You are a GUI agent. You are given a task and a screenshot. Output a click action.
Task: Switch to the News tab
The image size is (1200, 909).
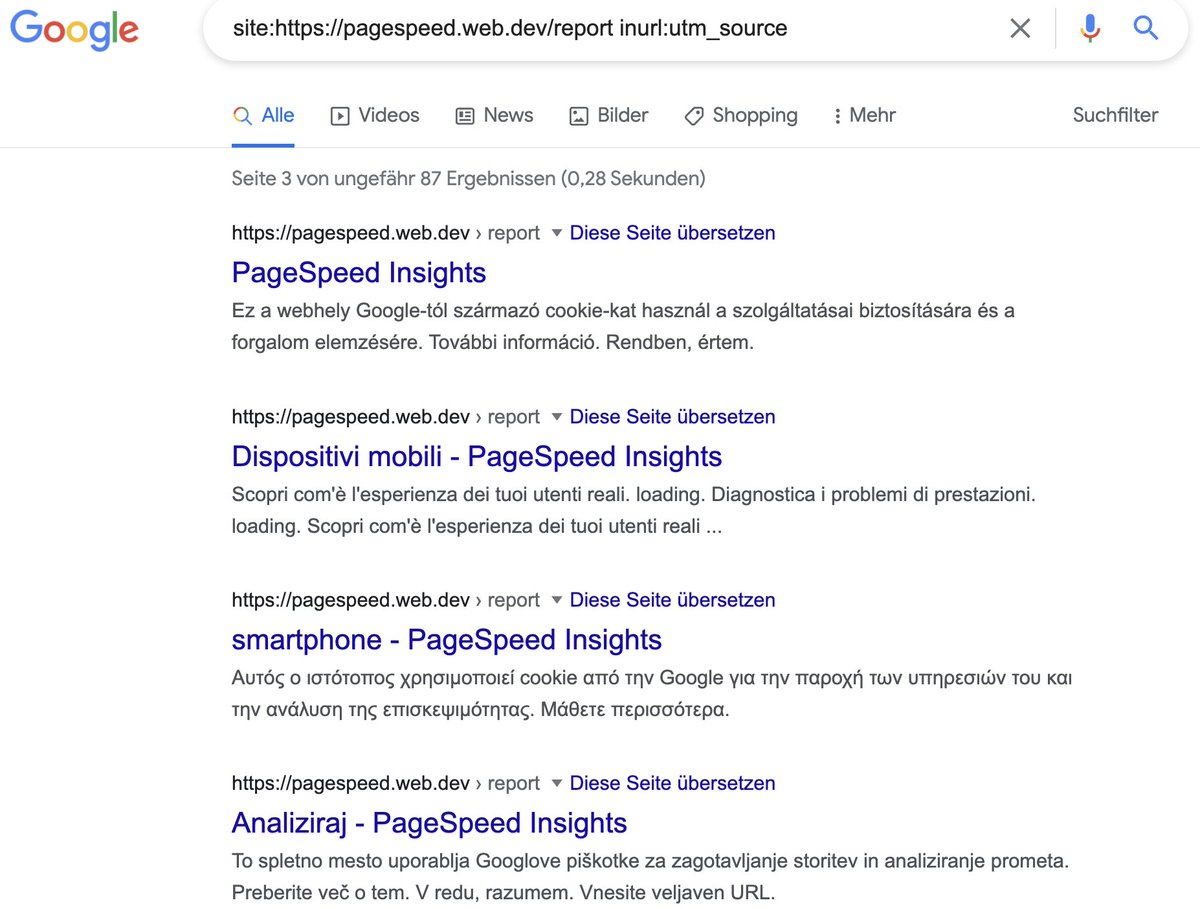pos(494,115)
